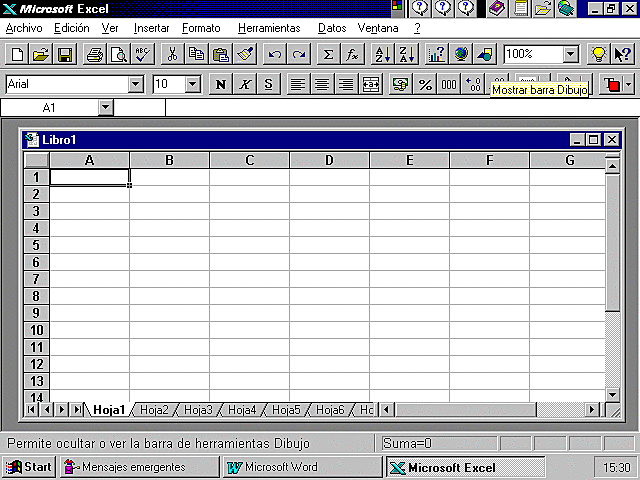Viewport: 640px width, 480px height.
Task: Open the Datos menu
Action: 332,28
